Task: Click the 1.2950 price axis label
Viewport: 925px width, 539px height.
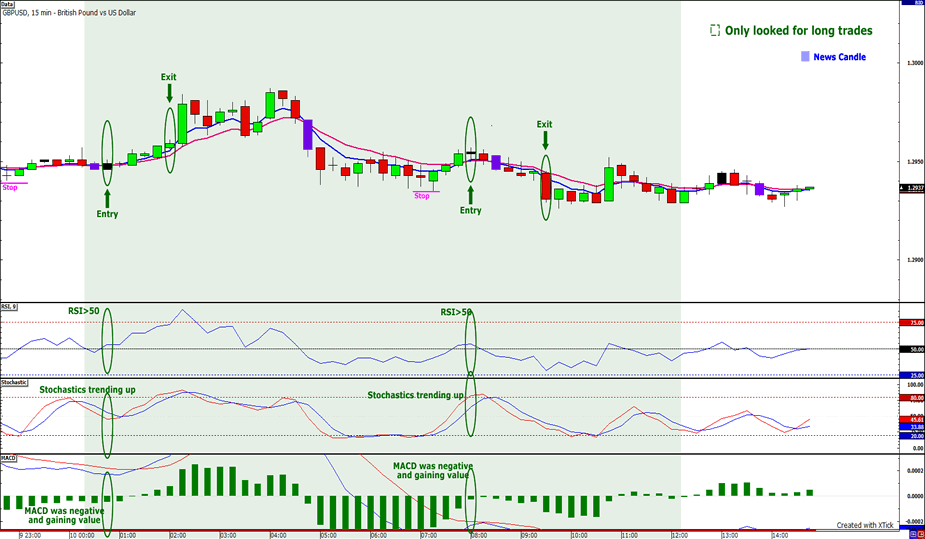Action: pos(913,162)
